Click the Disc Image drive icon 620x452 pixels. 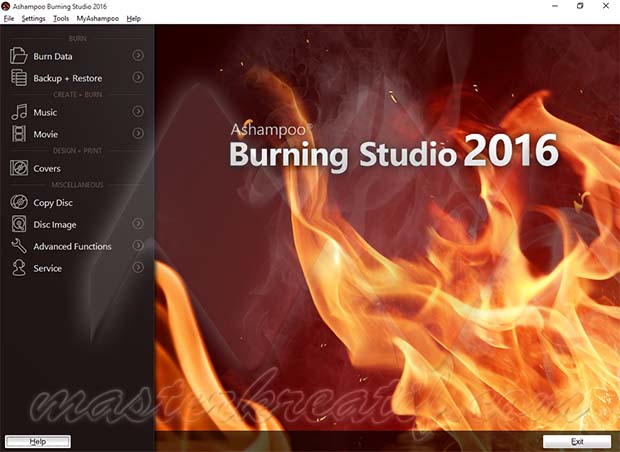tap(19, 224)
